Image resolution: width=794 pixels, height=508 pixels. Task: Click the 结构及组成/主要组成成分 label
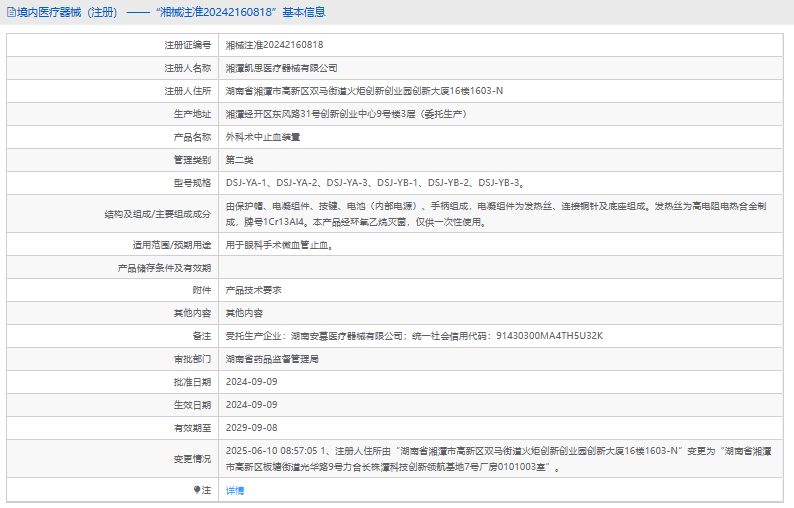click(x=157, y=214)
